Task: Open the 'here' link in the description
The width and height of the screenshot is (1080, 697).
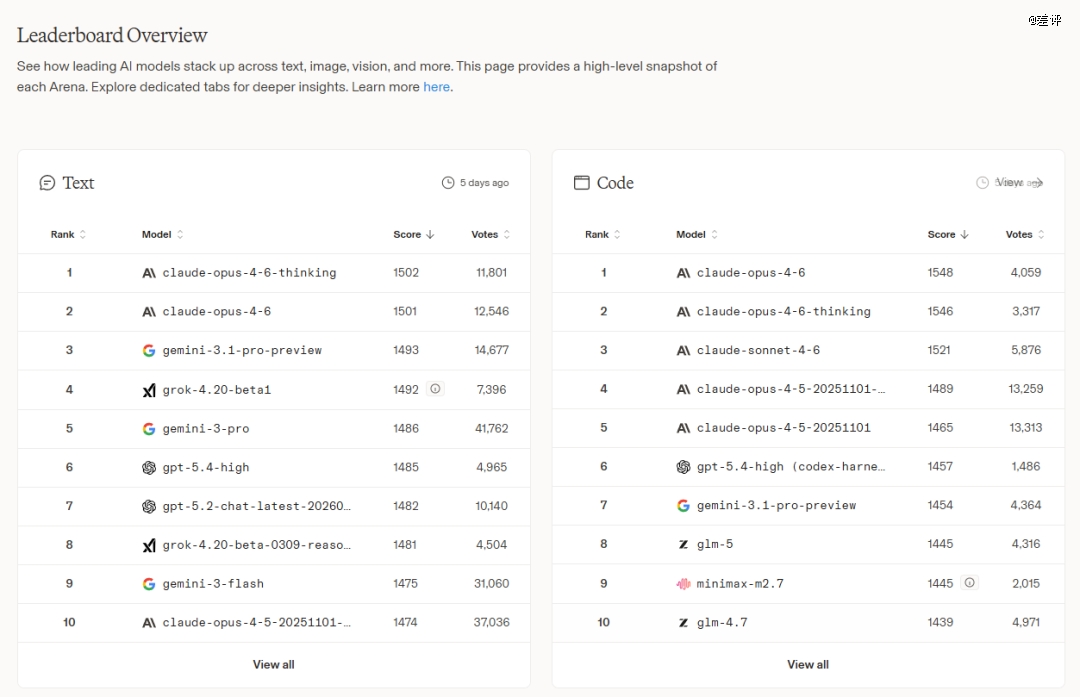Action: 436,87
